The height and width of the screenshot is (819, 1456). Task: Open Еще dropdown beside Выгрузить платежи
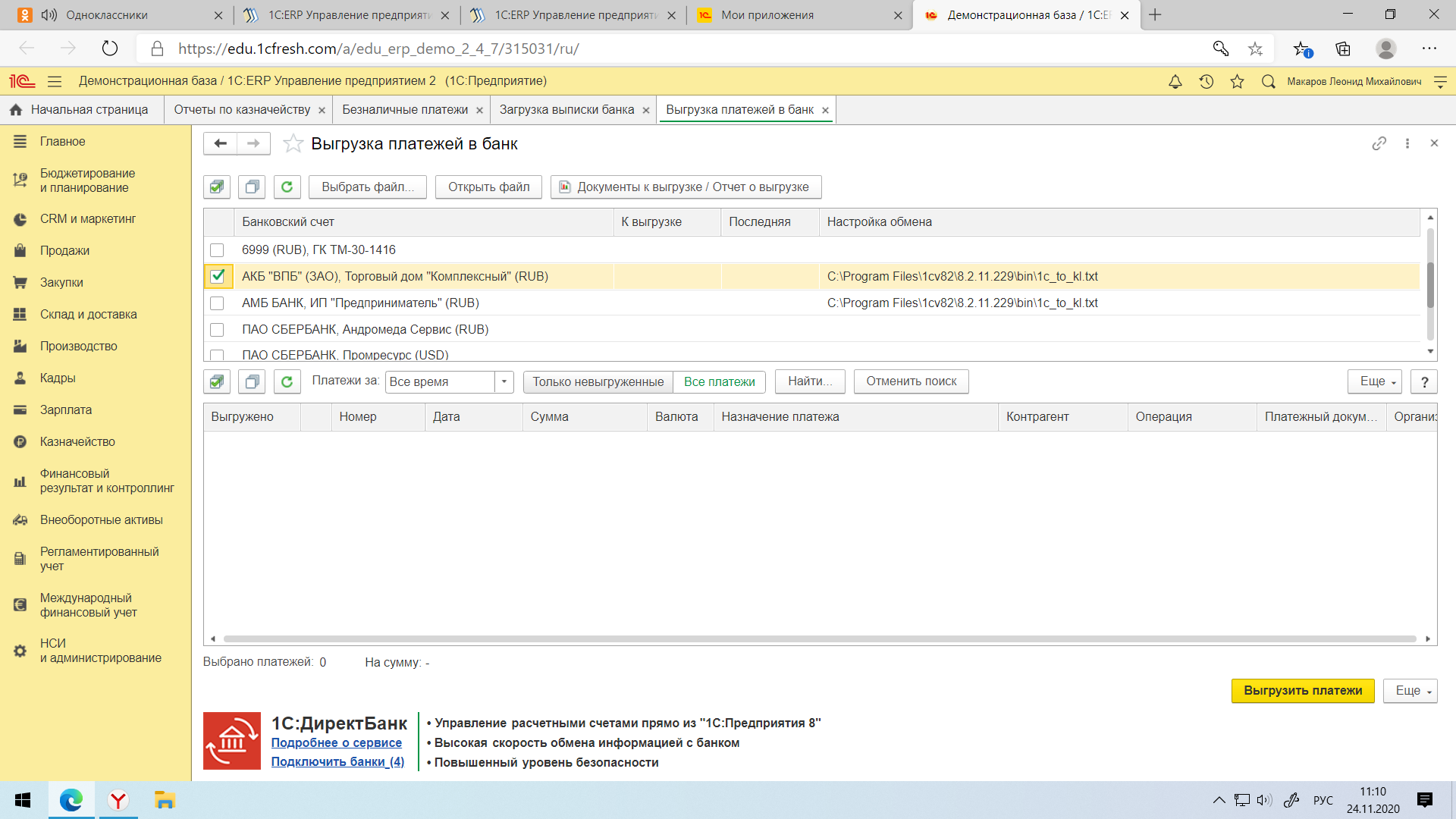[x=1410, y=691]
